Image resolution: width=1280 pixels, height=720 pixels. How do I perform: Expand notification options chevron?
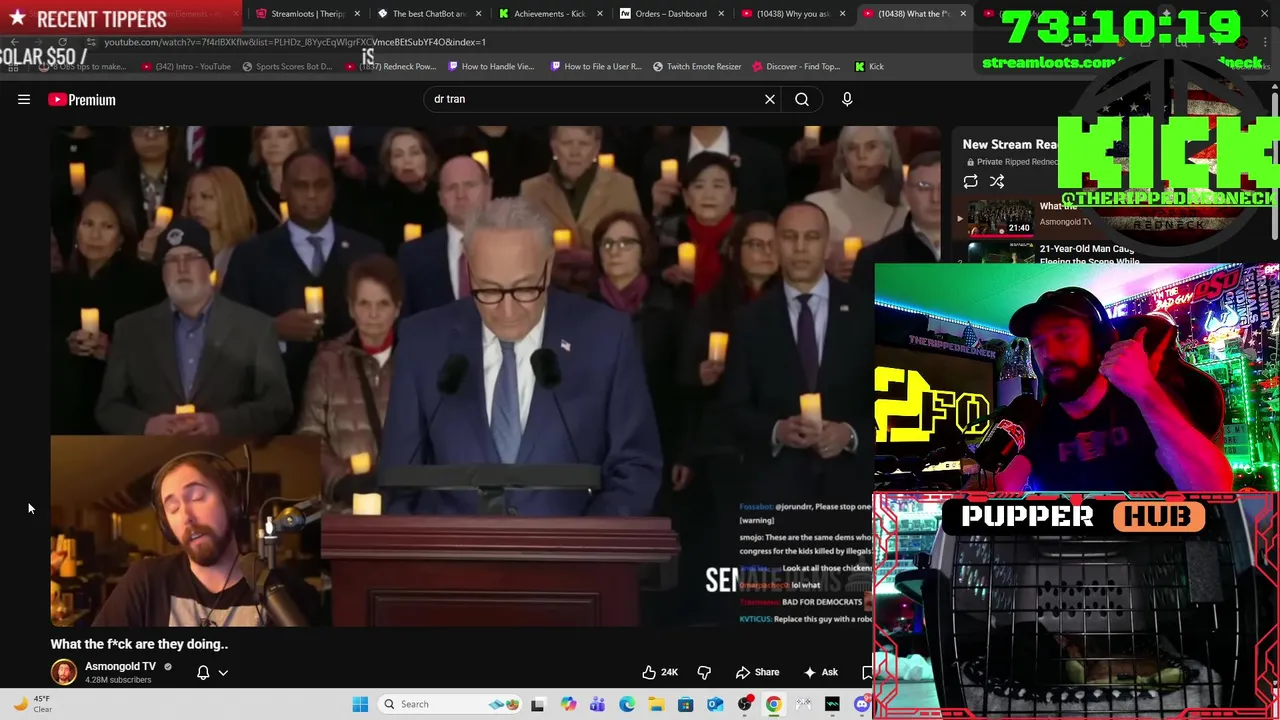[223, 673]
